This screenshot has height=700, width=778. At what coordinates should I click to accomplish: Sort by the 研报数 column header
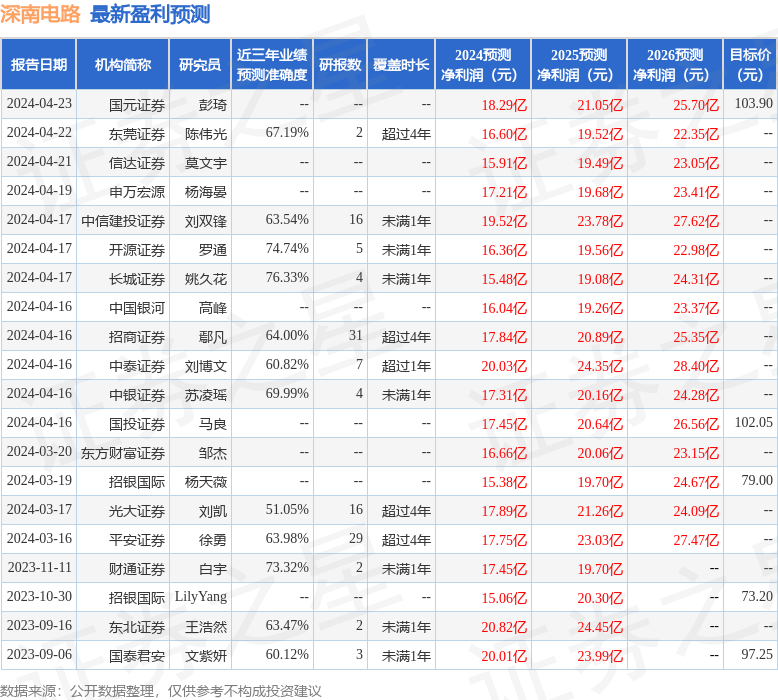click(x=340, y=65)
